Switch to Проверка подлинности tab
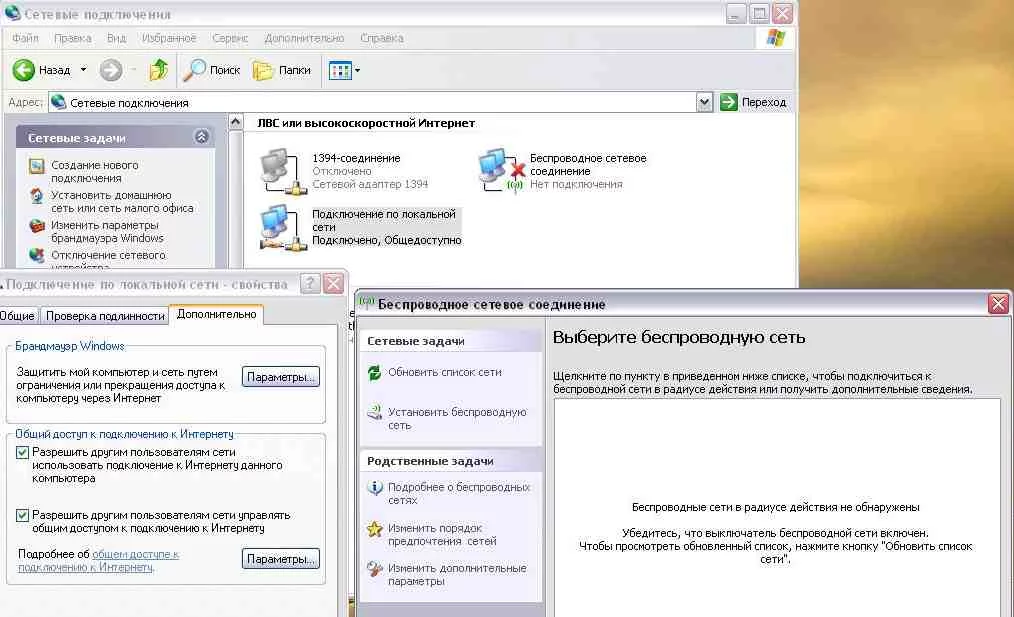1014x617 pixels. click(x=105, y=316)
